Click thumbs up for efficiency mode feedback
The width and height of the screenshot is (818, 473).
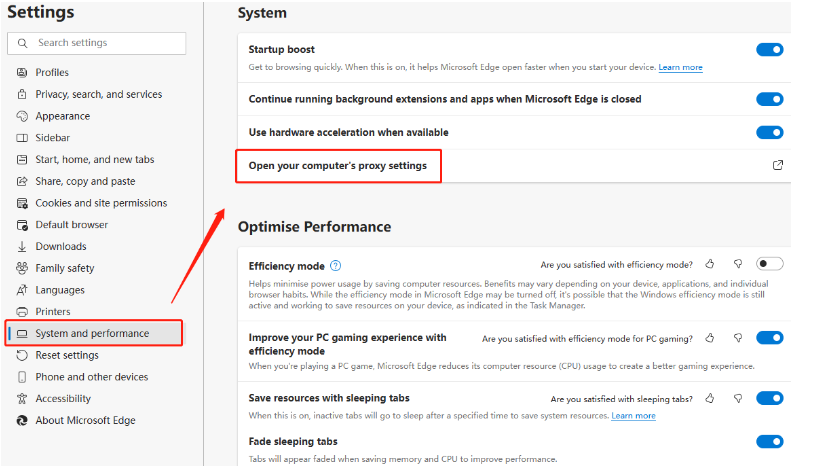point(709,264)
